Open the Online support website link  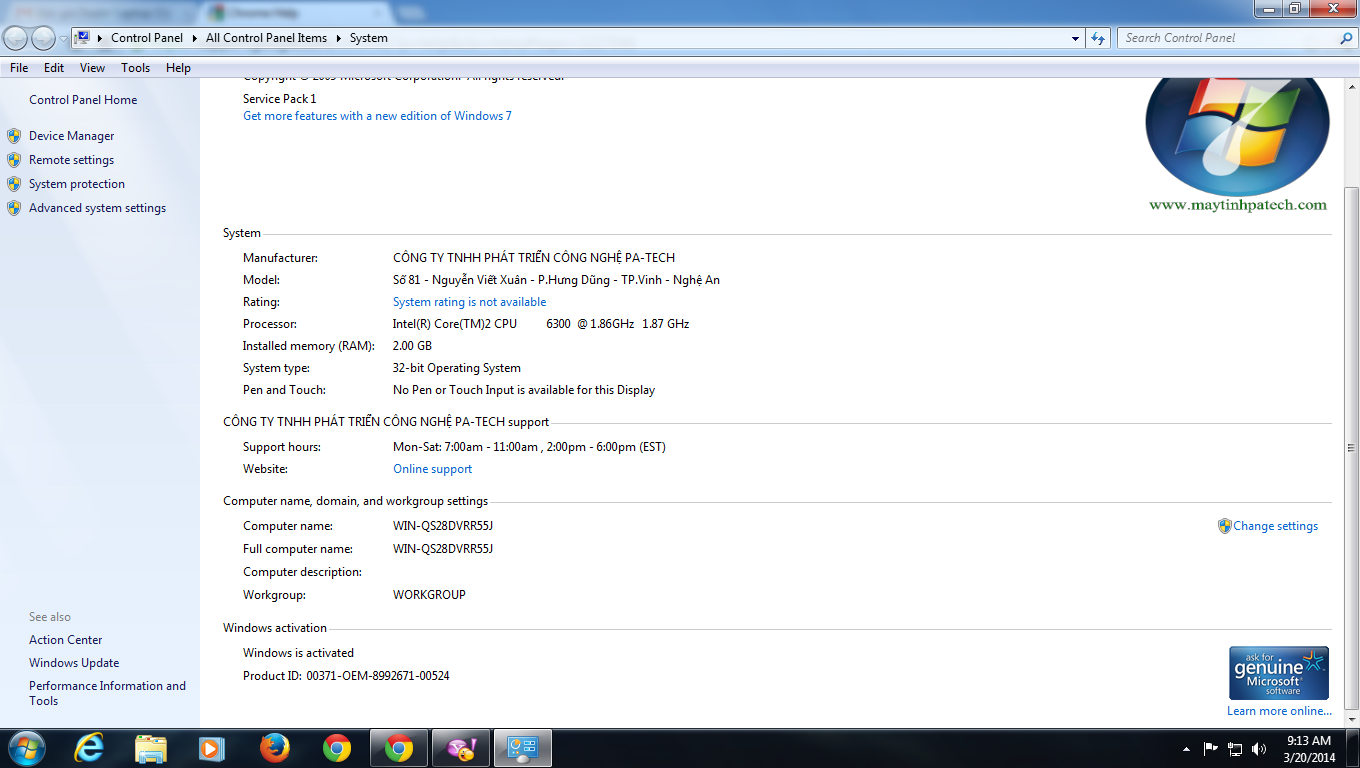433,469
